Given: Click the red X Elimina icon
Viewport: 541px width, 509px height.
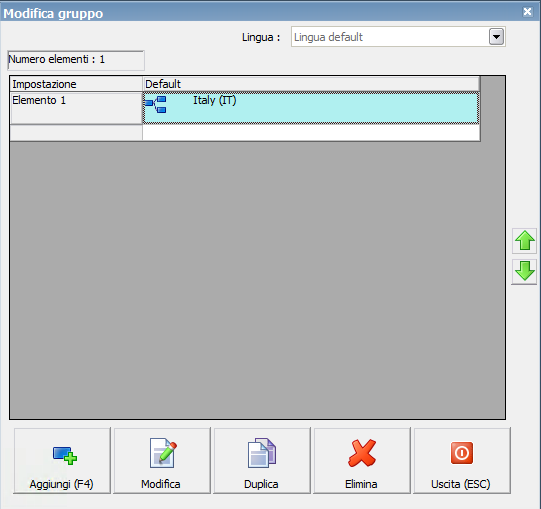Looking at the screenshot, I should click(362, 453).
